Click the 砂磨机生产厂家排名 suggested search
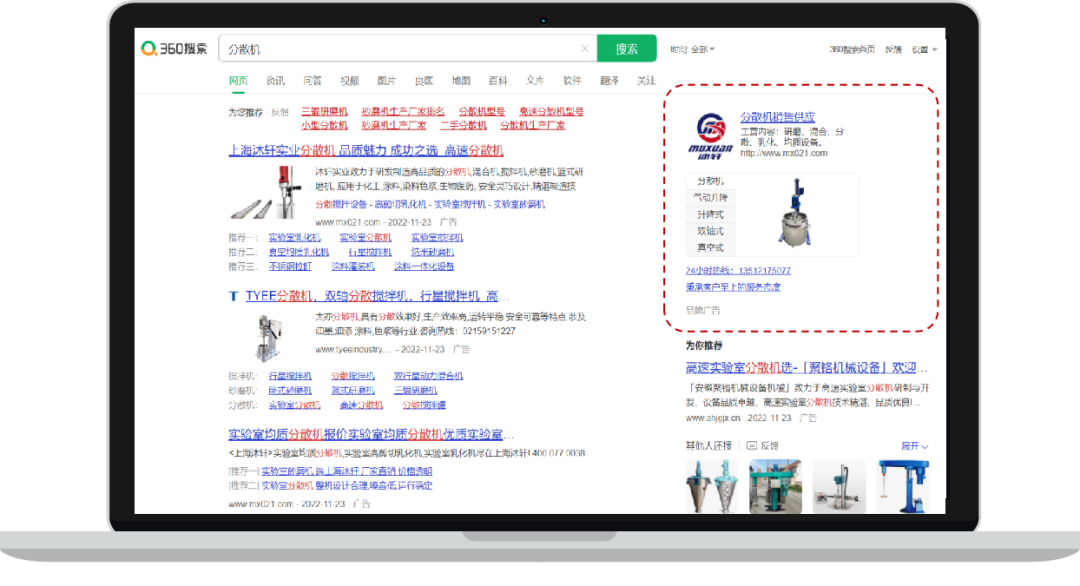The image size is (1080, 586). (x=403, y=112)
